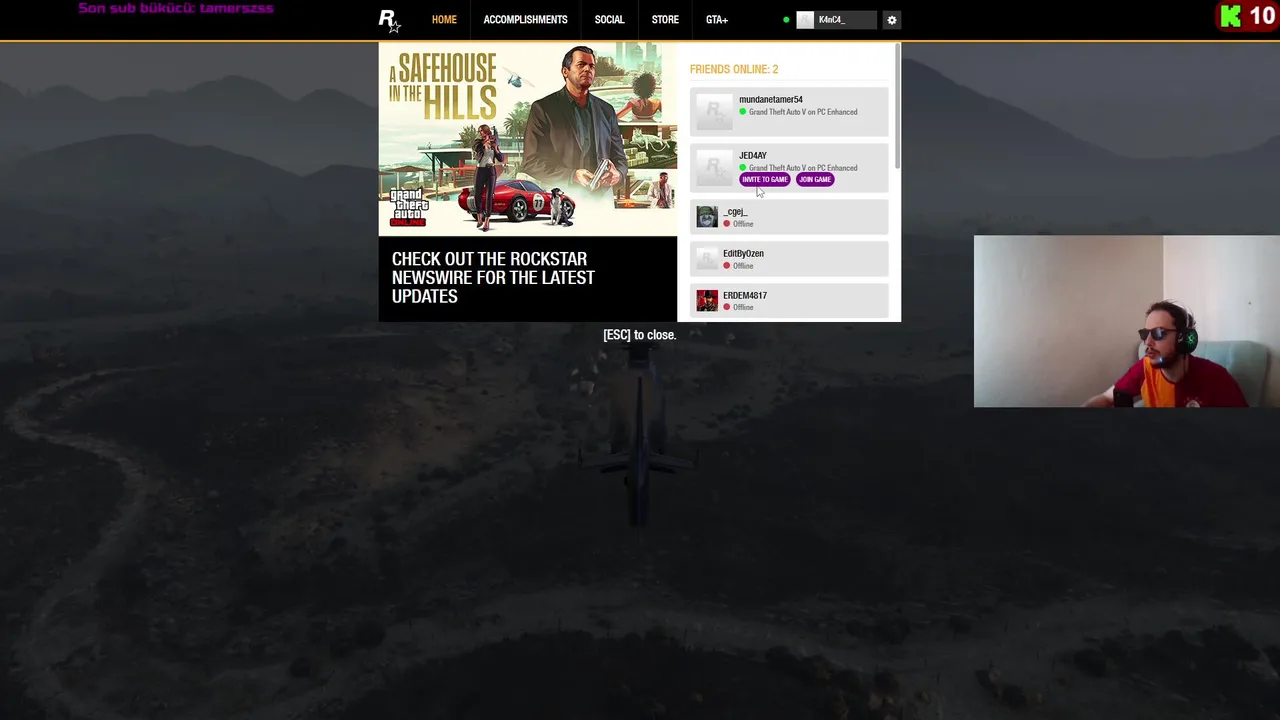Click the green online status dot in header

(x=786, y=20)
